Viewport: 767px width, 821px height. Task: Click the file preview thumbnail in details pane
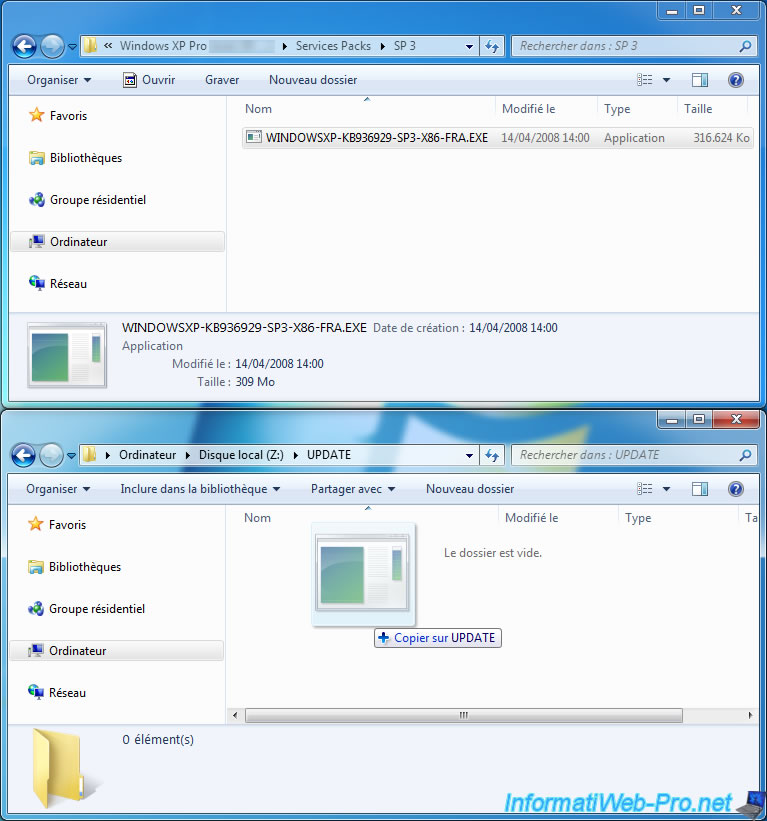click(x=66, y=356)
